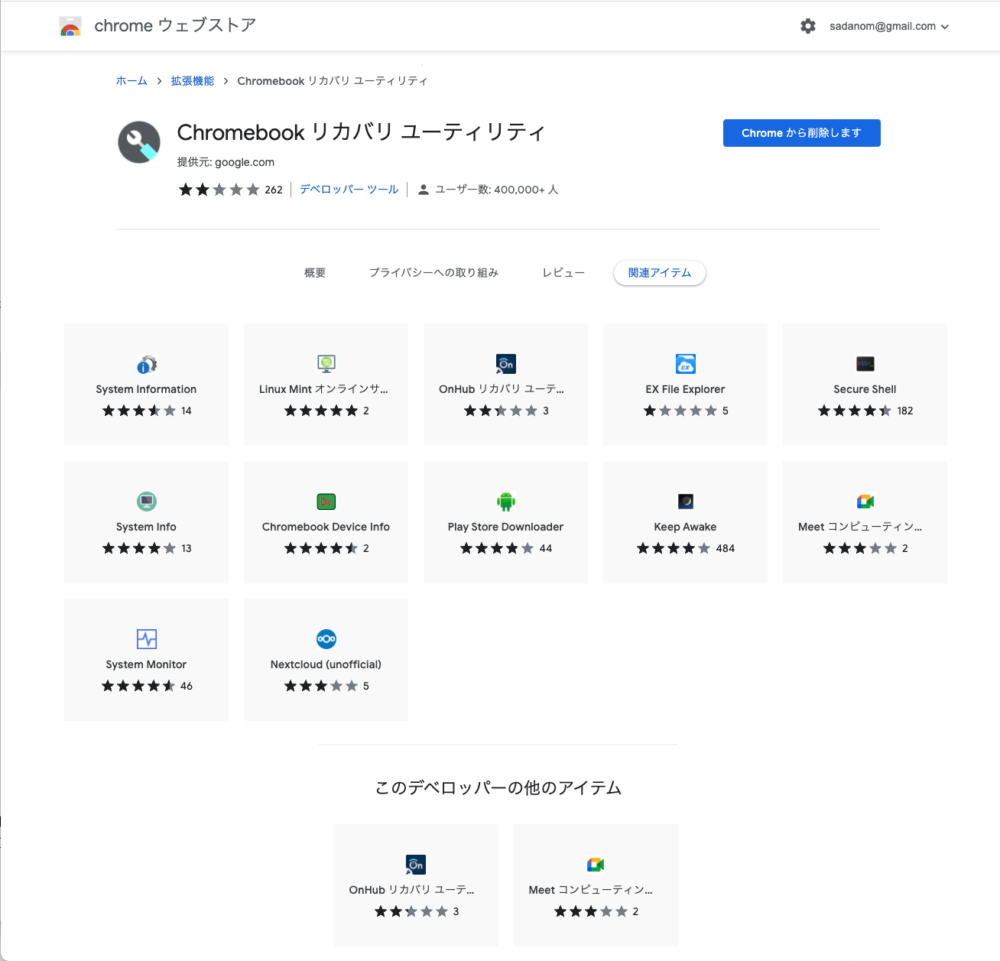Click the Chromebook Recovery Utility wrench icon
1000x961 pixels.
point(139,142)
